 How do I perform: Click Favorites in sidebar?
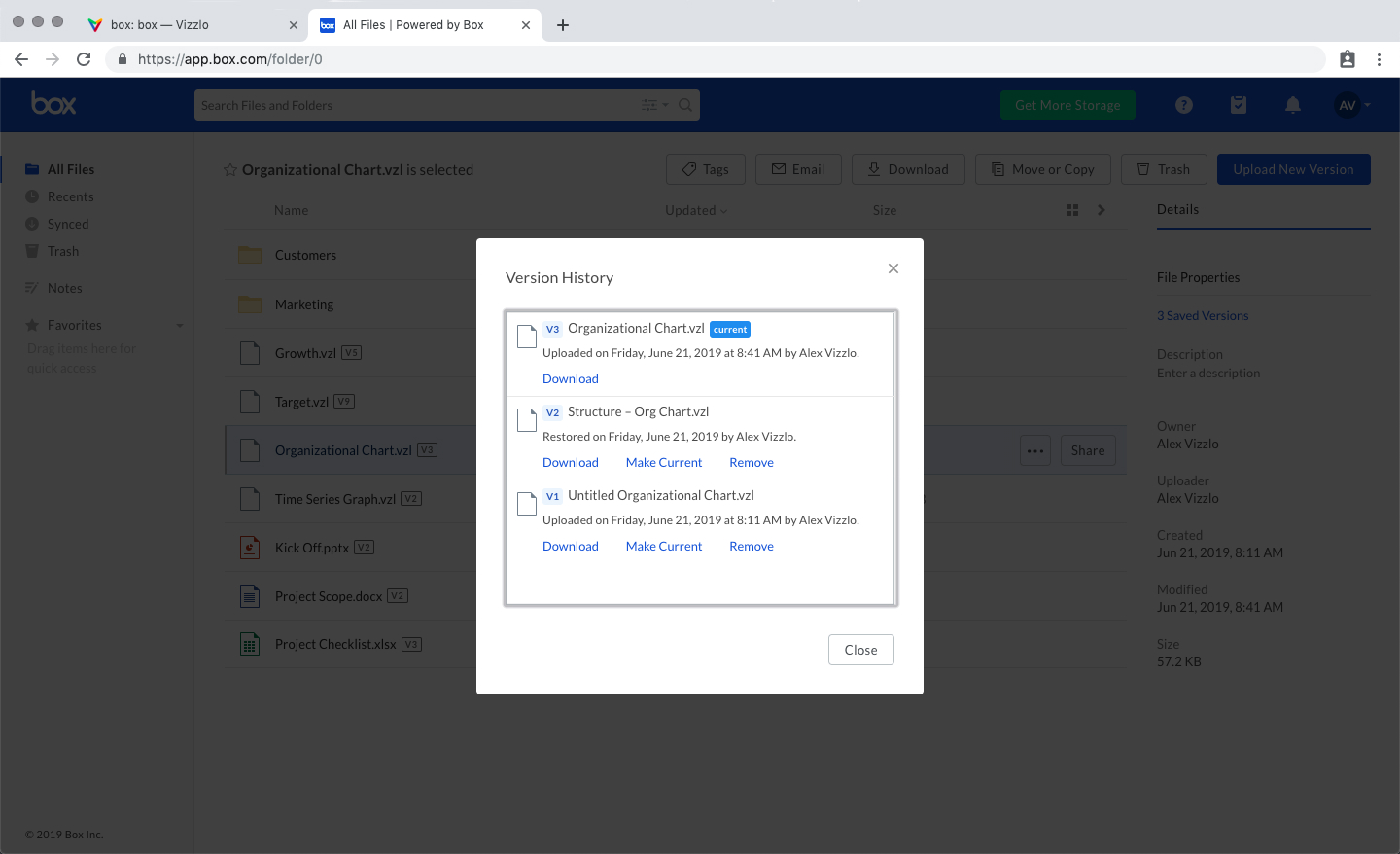[x=74, y=325]
